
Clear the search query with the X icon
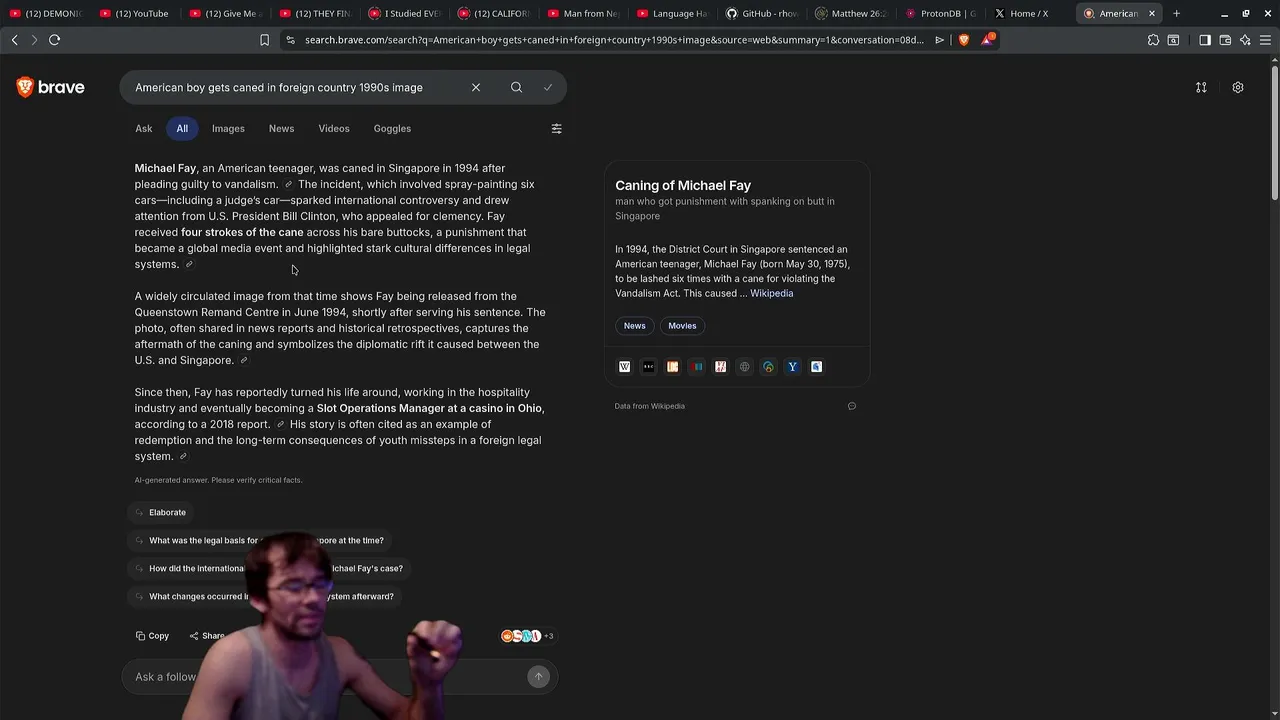476,87
